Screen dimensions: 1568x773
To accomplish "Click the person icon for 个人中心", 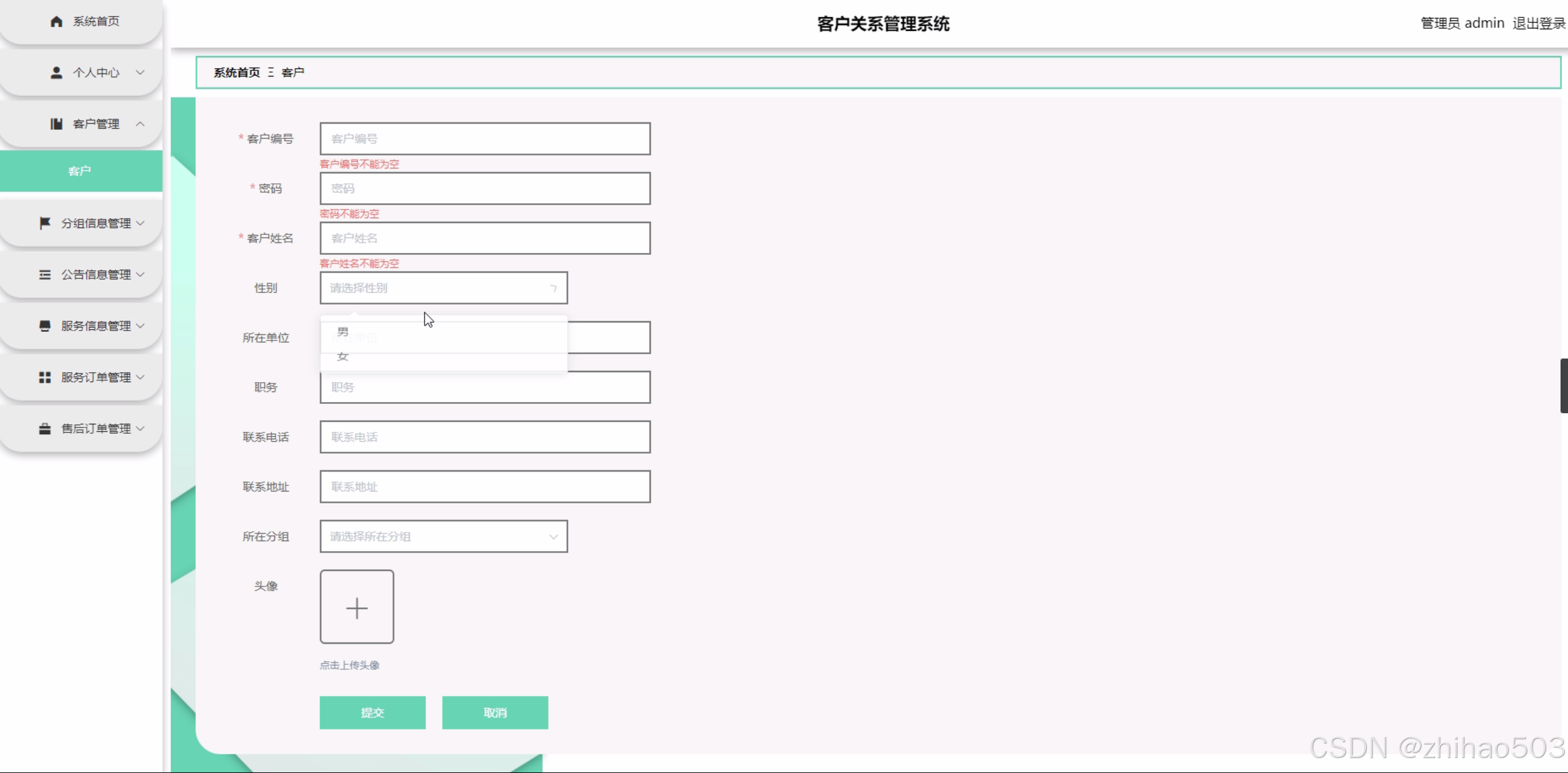I will point(56,73).
